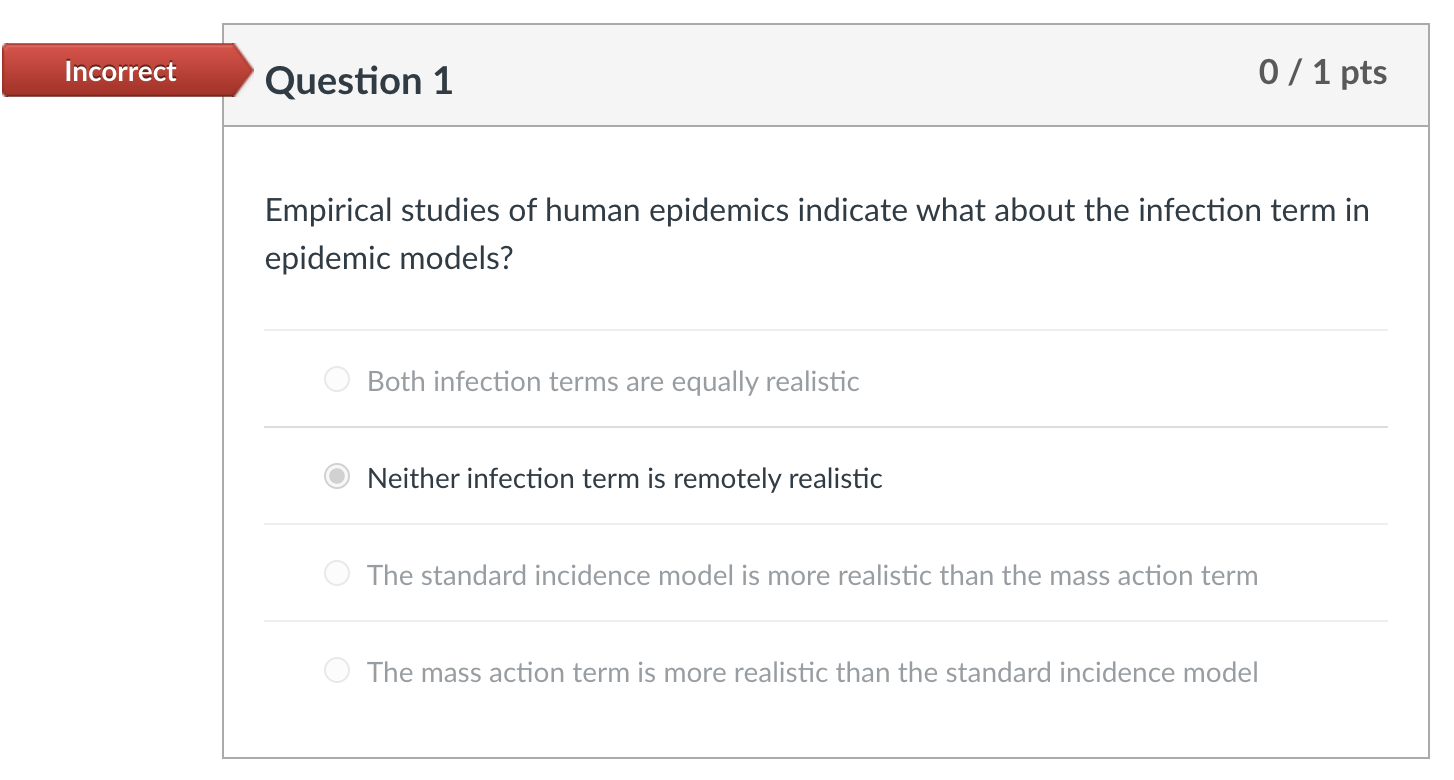Click the "Neither infection term is remotely realistic" answer text

point(624,478)
